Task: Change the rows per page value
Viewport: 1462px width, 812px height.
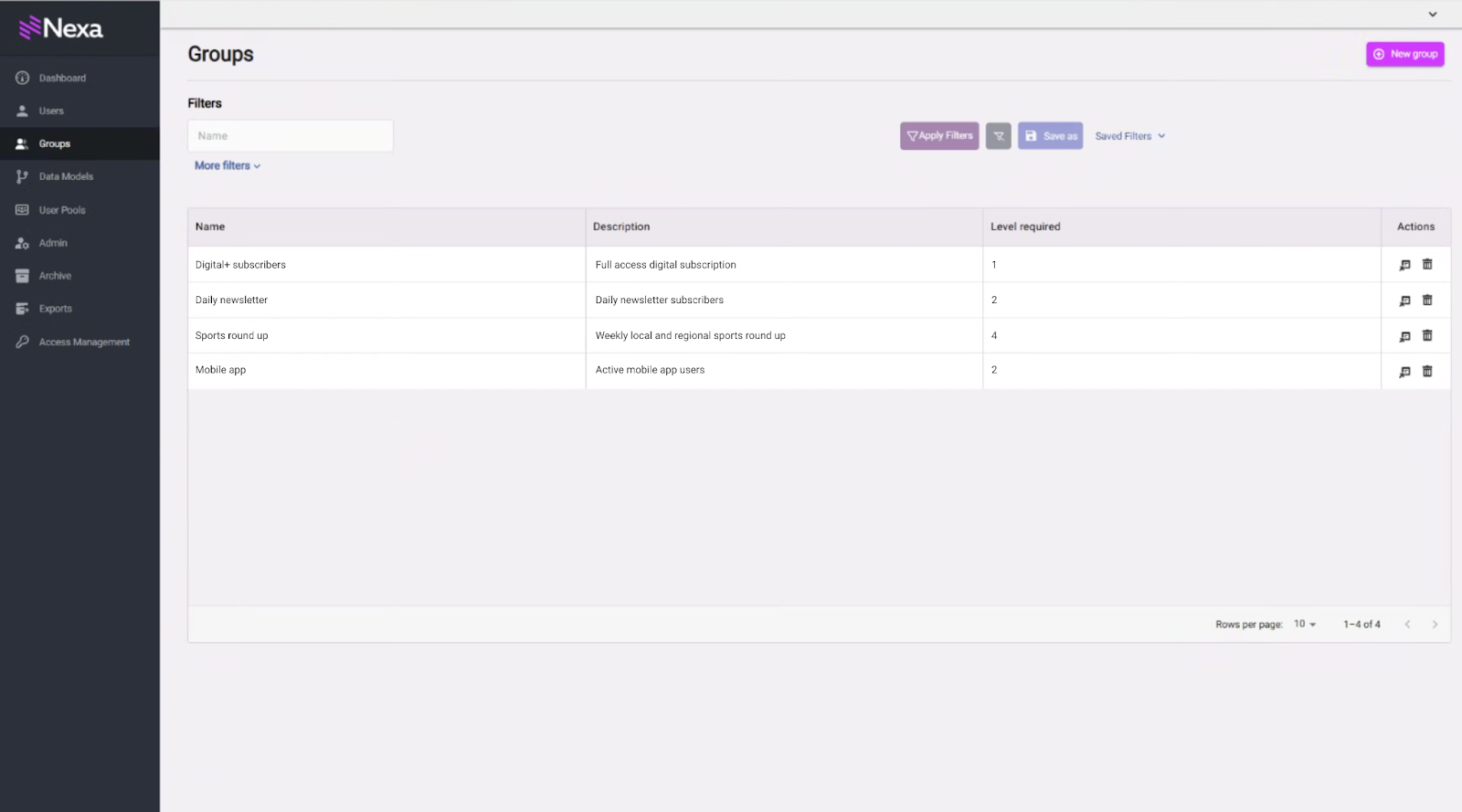Action: point(1304,625)
